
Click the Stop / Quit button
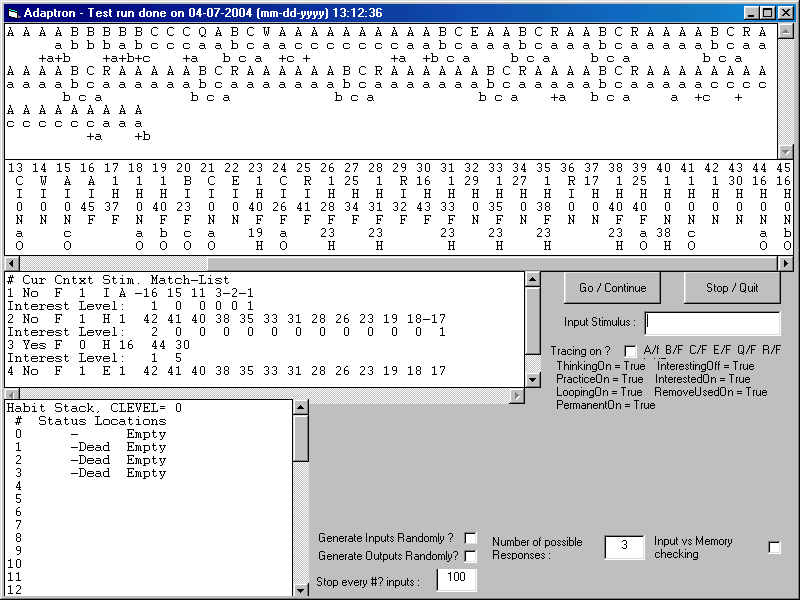[x=732, y=288]
